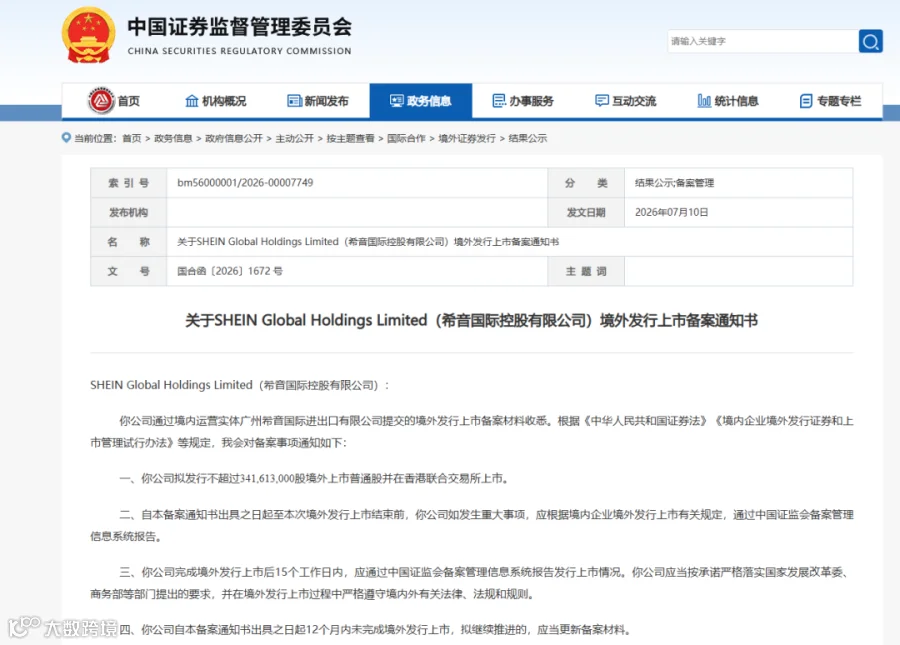The width and height of the screenshot is (900, 645).
Task: Open the 专题专栏 navigation tab
Action: [831, 101]
